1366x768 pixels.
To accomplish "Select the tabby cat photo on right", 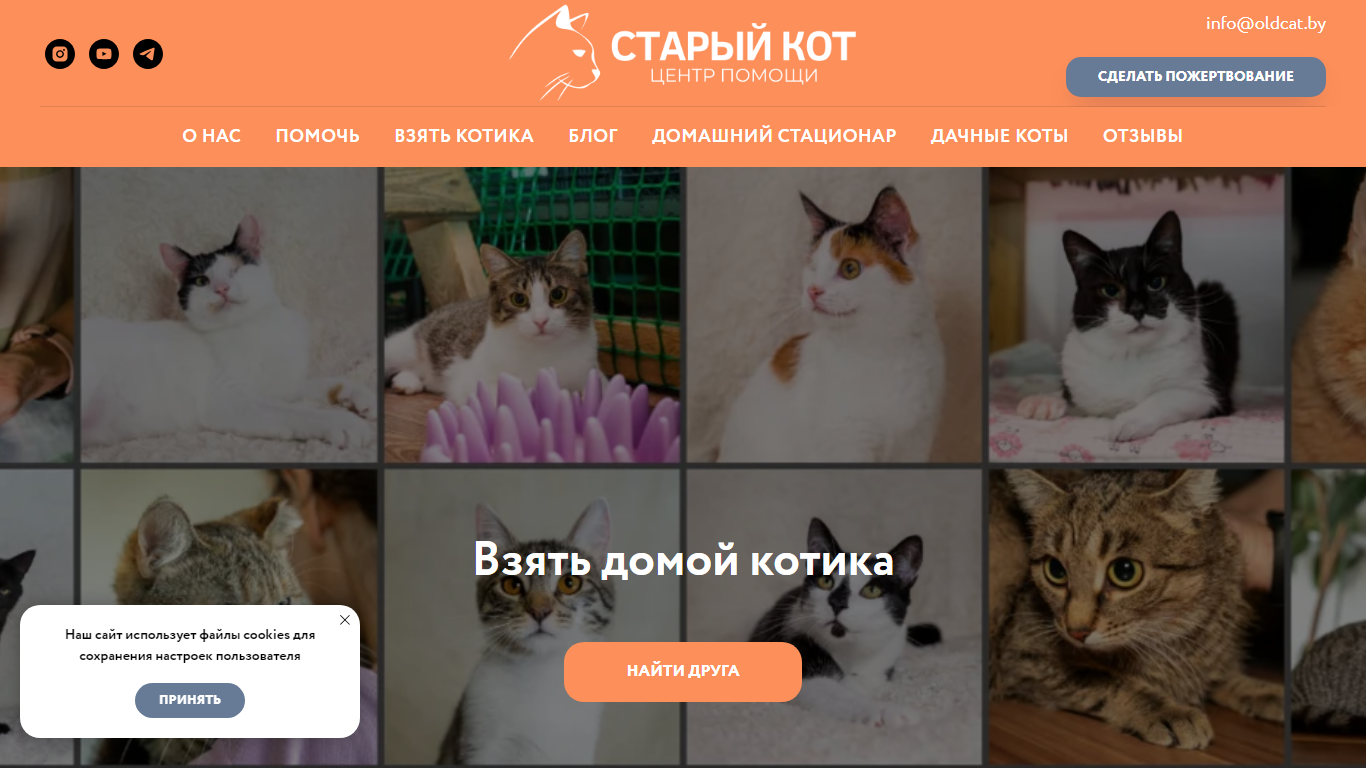I will (1136, 617).
